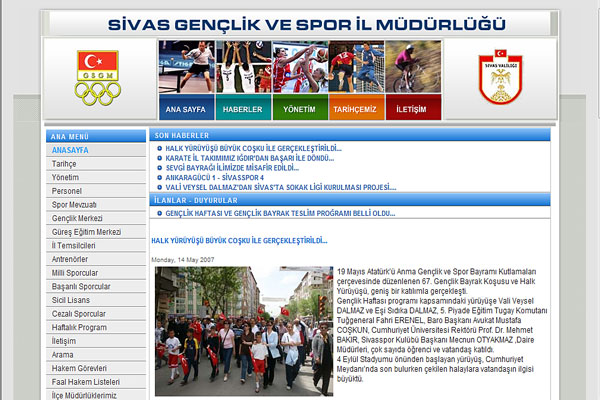Screen dimensions: 600x400
Task: Click the table tennis player photo
Action: click(x=186, y=67)
